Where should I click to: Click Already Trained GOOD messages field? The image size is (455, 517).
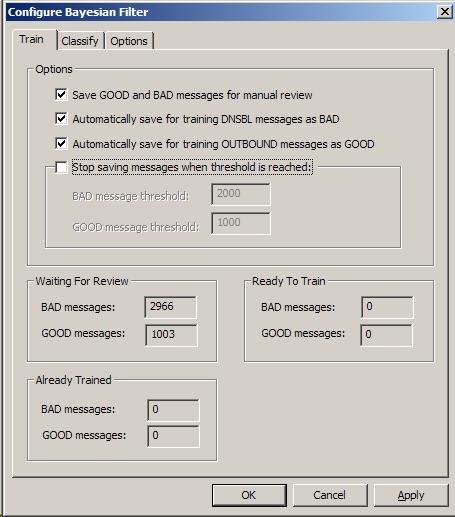tap(173, 436)
